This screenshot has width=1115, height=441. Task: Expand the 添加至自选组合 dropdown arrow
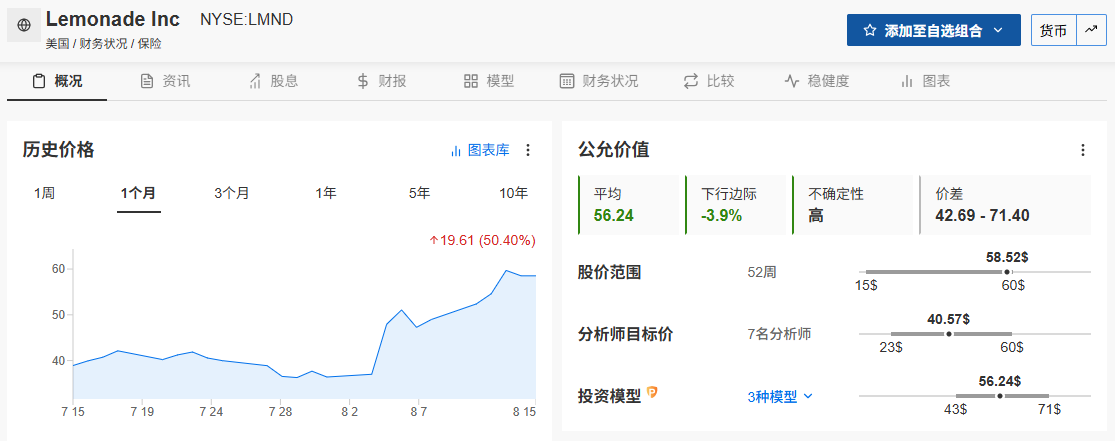tap(998, 31)
